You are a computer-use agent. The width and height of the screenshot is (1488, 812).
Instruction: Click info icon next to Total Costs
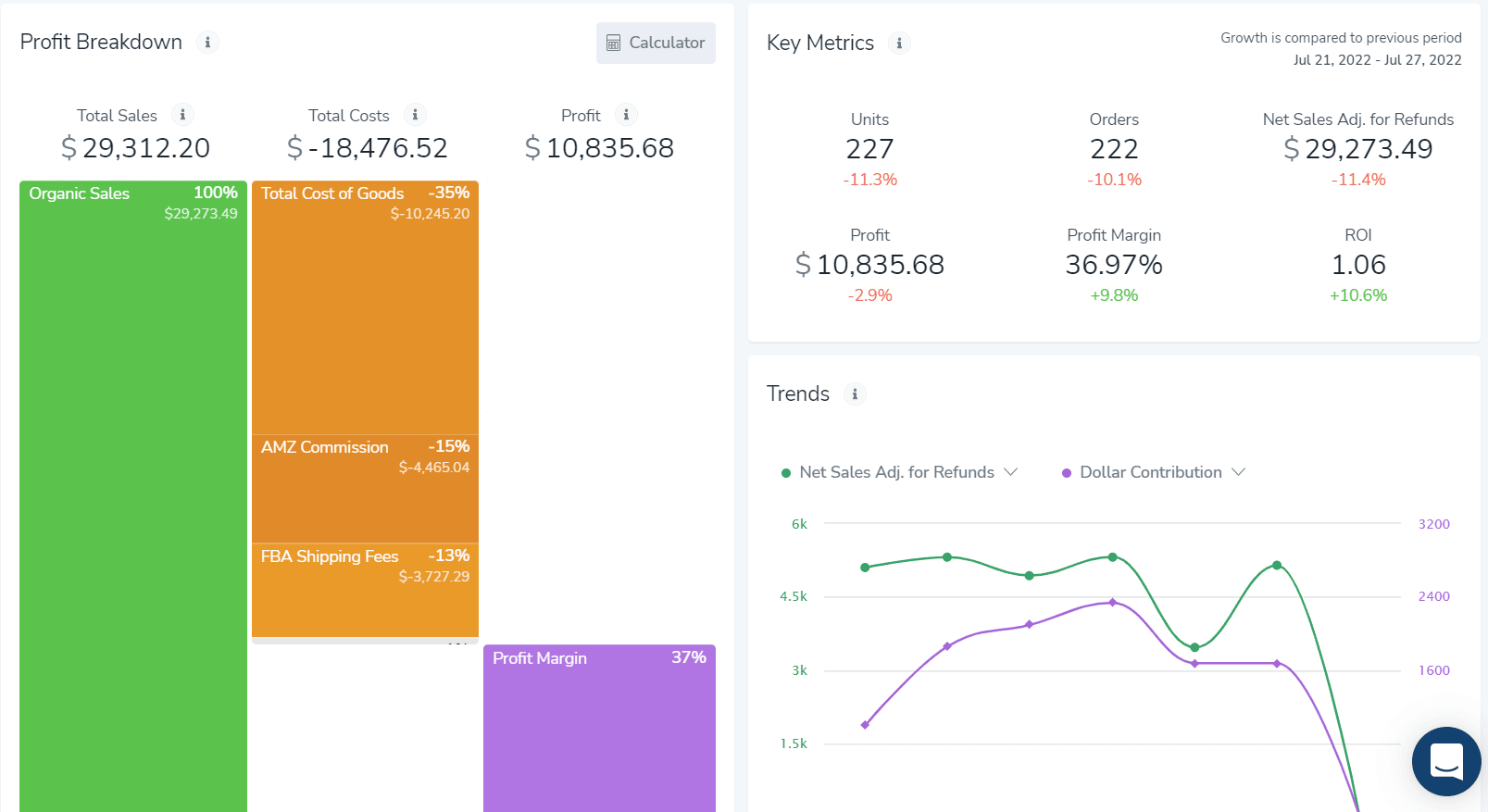tap(415, 115)
